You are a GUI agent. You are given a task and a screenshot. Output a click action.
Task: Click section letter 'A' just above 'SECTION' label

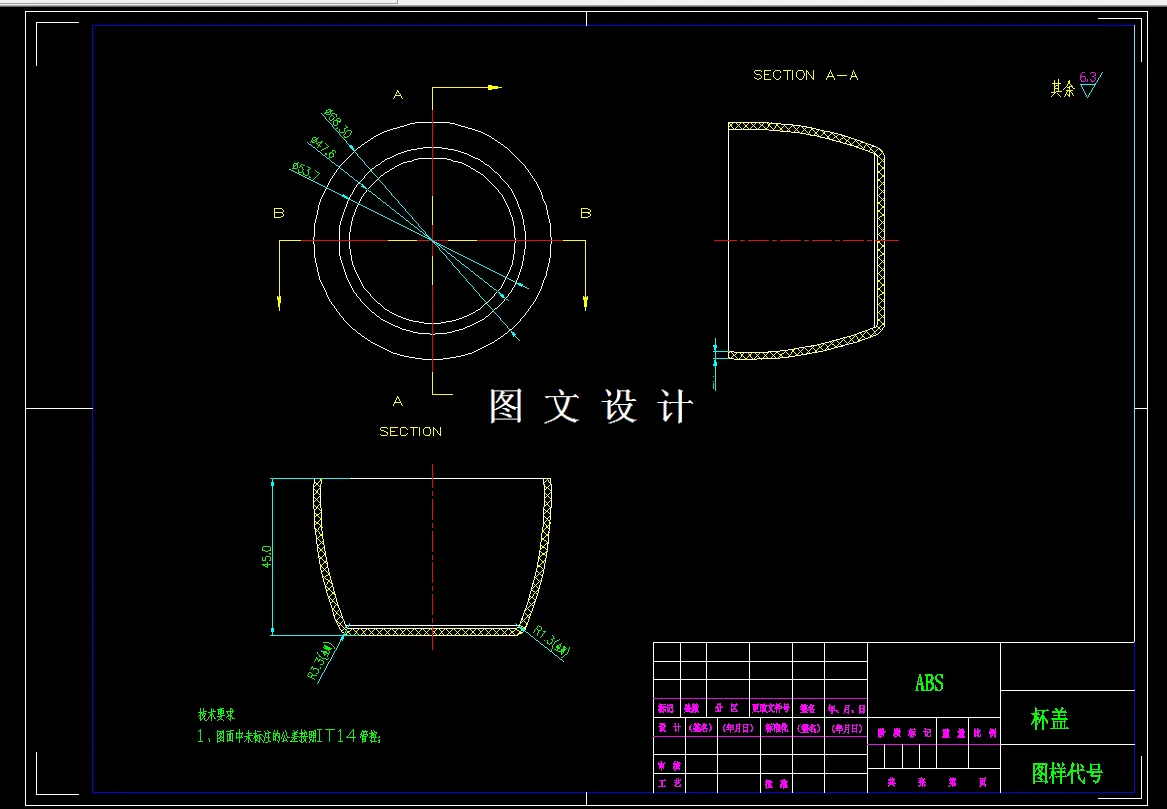398,402
